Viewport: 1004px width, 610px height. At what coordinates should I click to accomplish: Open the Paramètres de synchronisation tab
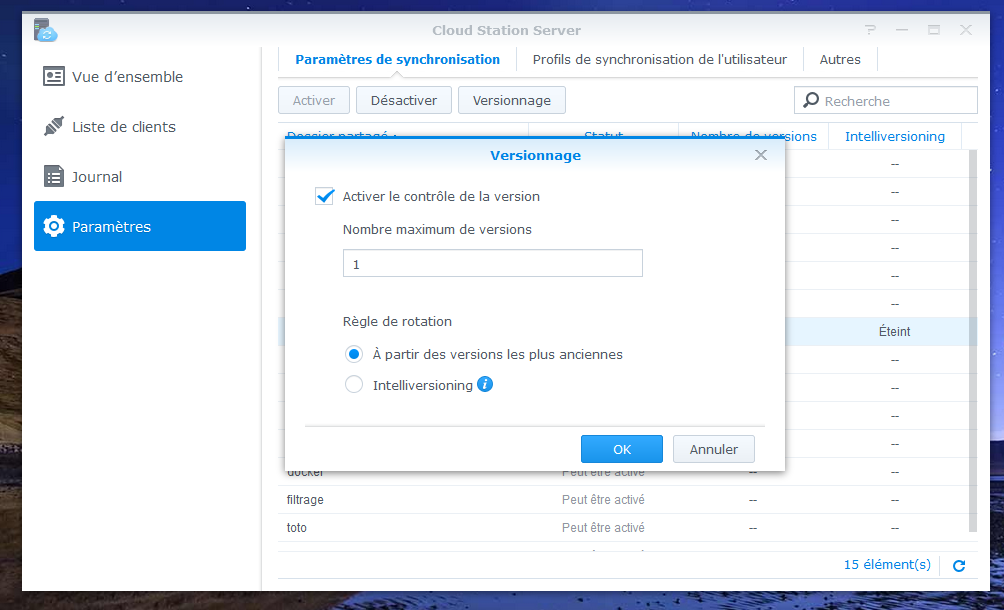[398, 60]
